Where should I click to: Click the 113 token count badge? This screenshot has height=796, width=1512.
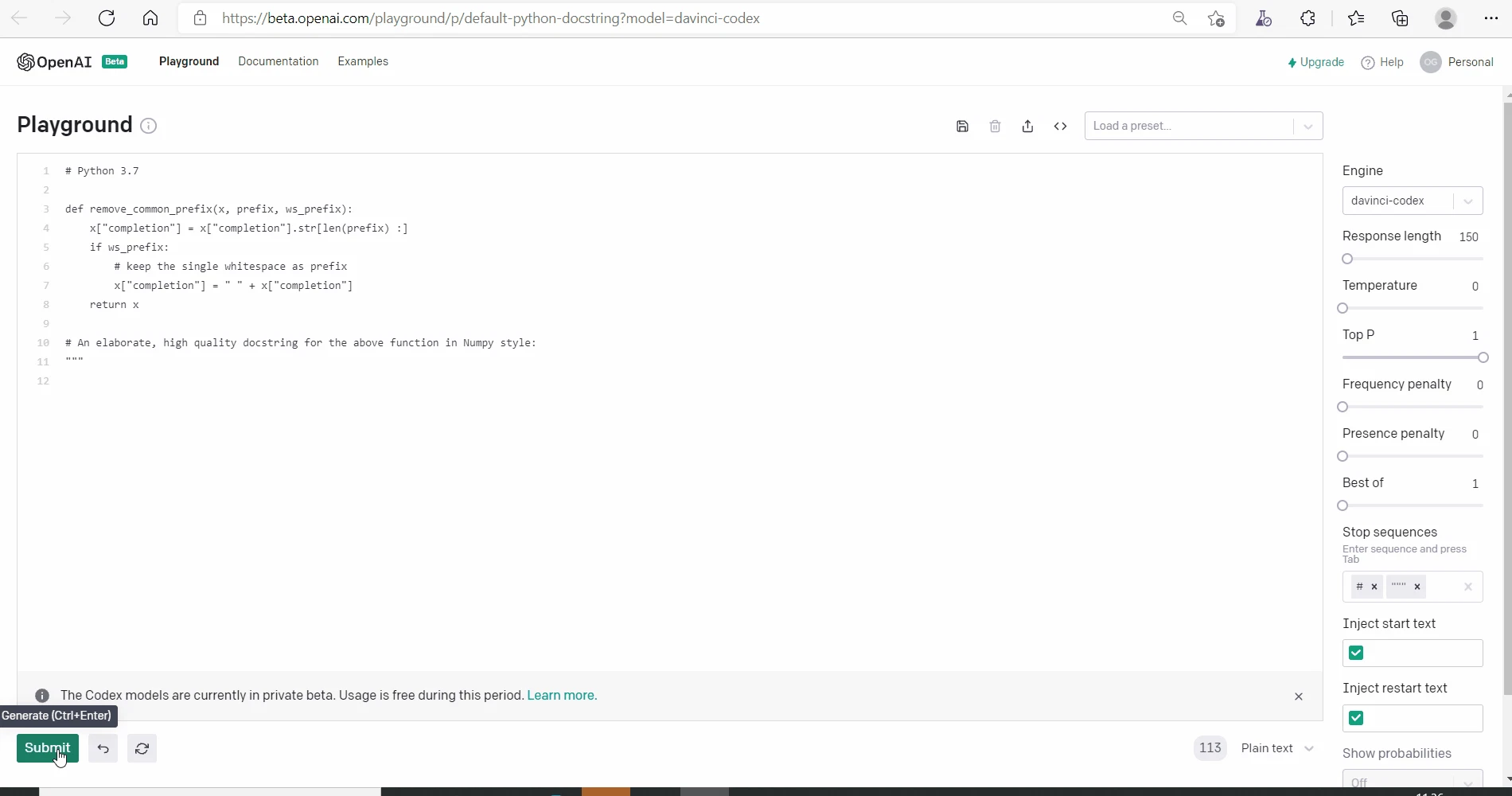tap(1210, 748)
